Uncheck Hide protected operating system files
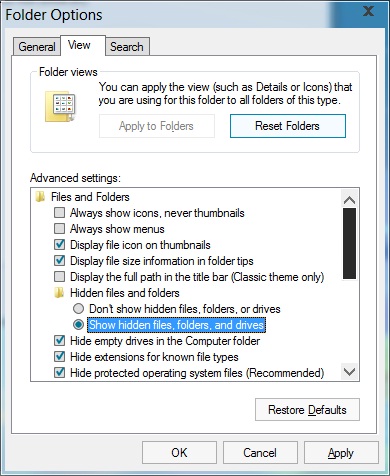The height and width of the screenshot is (476, 390). click(59, 373)
